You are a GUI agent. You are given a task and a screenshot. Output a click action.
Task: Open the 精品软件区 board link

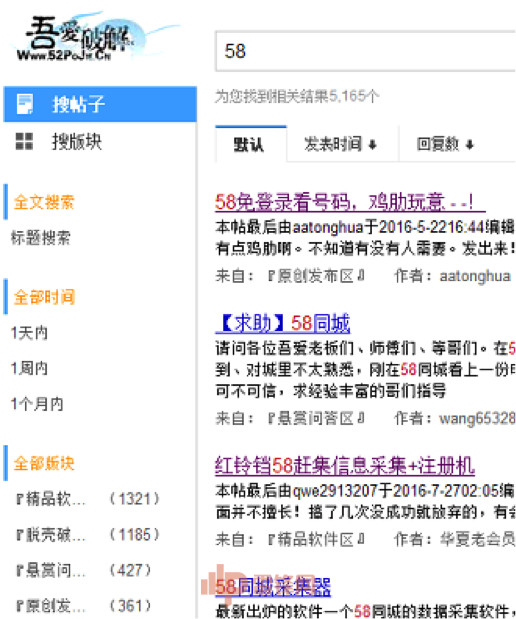316,539
